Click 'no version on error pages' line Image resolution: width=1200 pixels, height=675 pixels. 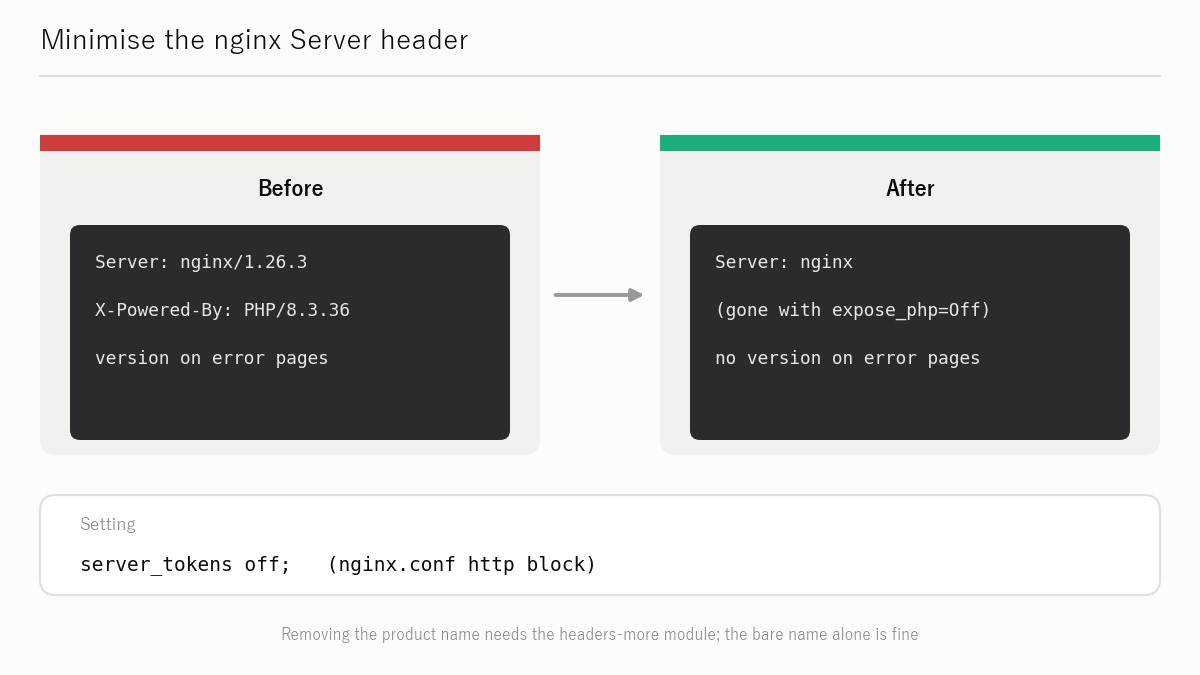[848, 358]
